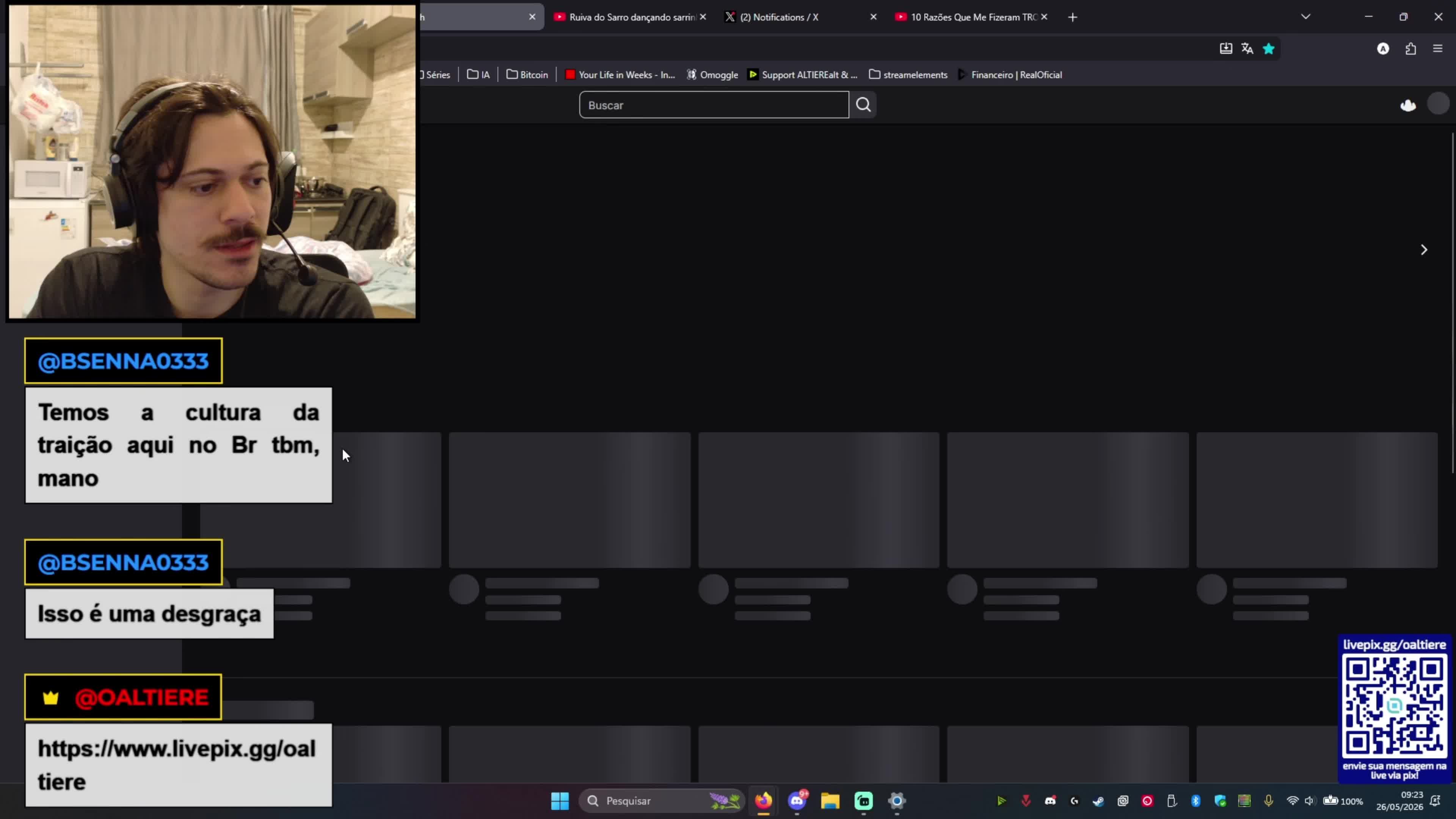Open the round profile avatar in site header
This screenshot has width=1456, height=819.
point(1438,104)
